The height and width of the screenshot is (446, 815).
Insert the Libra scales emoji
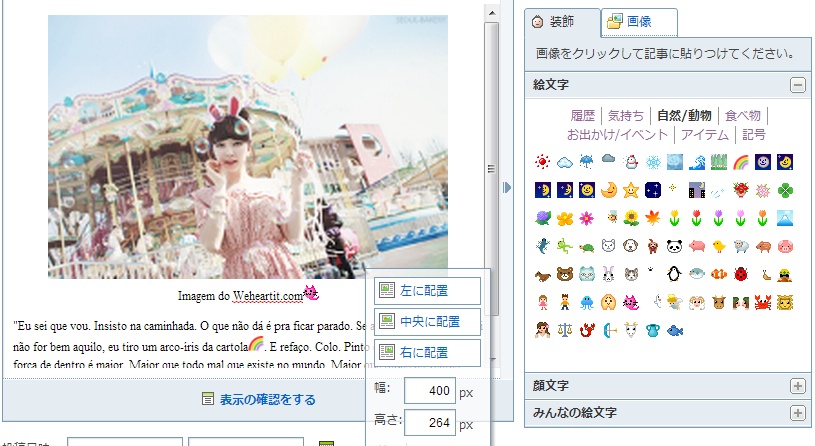(564, 330)
